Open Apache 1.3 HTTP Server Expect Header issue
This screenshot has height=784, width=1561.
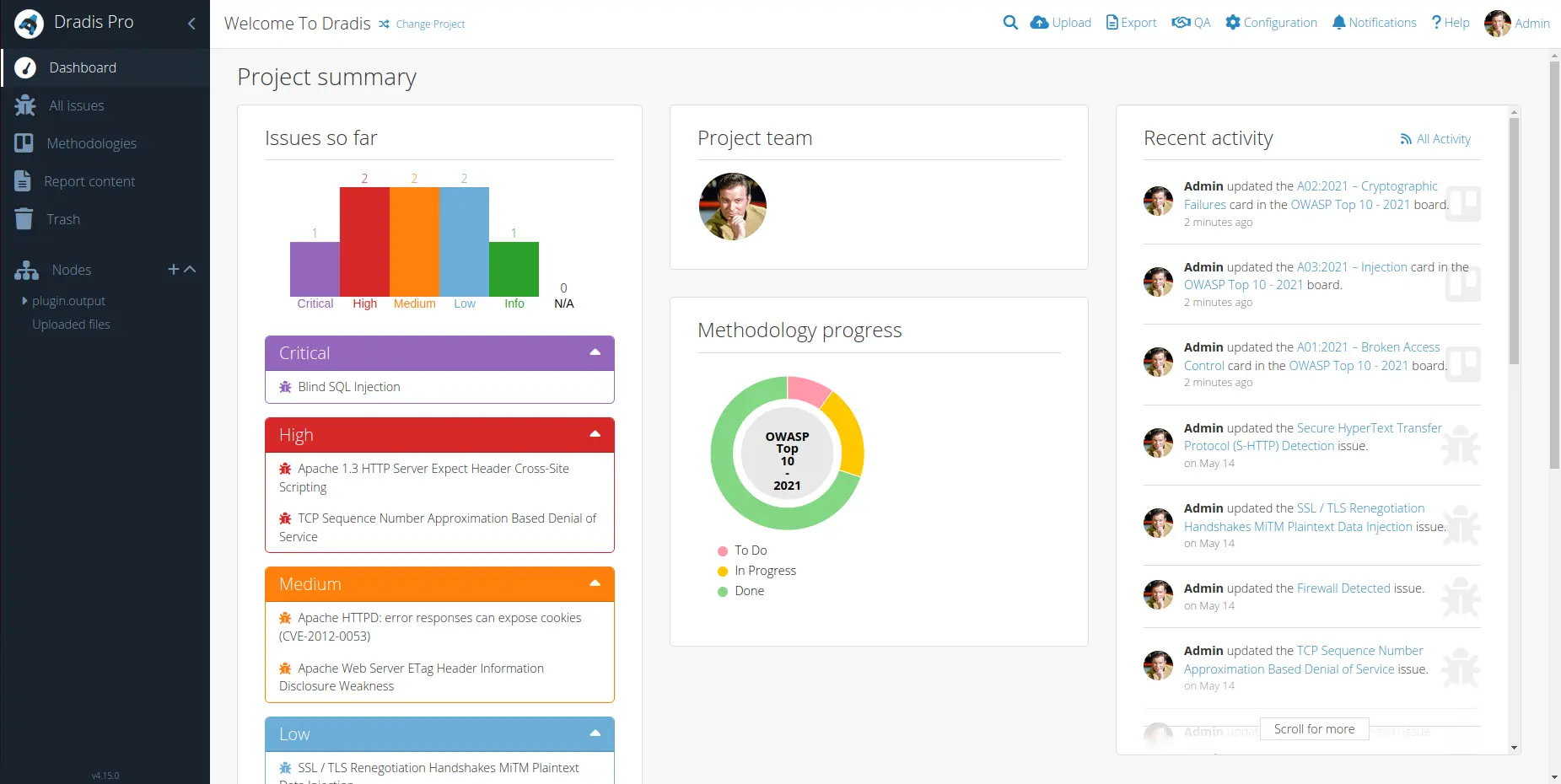point(424,478)
